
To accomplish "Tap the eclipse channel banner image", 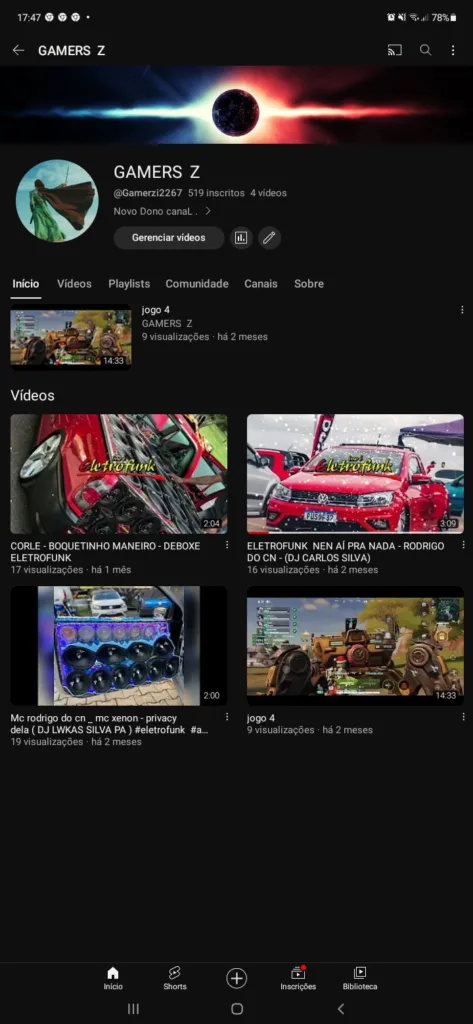I will click(236, 104).
